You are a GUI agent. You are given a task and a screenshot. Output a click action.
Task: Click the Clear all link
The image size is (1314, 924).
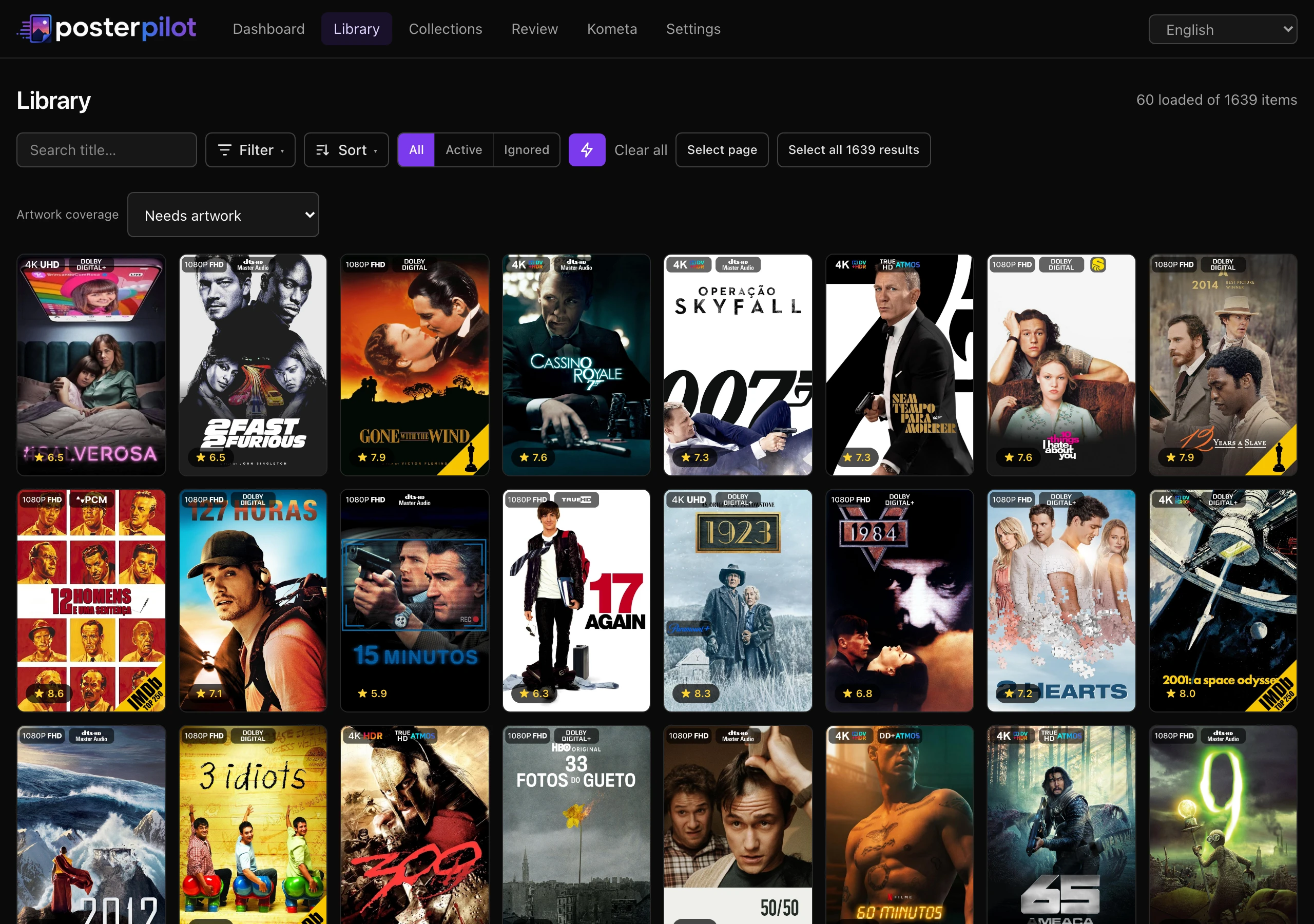point(641,150)
